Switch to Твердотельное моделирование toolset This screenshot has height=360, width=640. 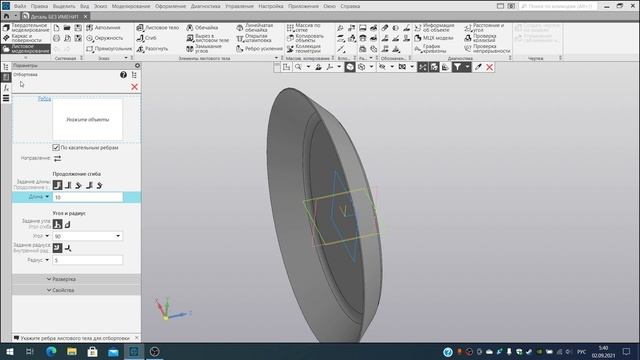tap(26, 28)
